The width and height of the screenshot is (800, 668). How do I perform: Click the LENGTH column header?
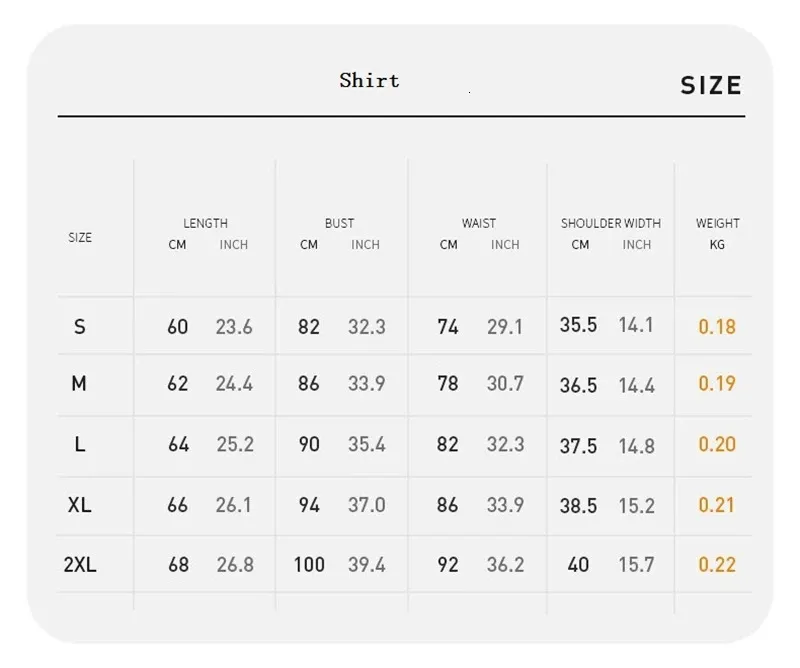pyautogui.click(x=205, y=223)
